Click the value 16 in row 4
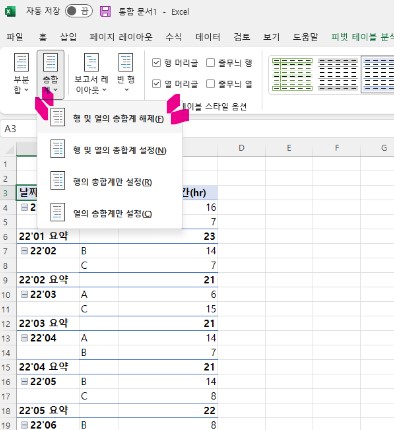The image size is (394, 430). point(211,207)
